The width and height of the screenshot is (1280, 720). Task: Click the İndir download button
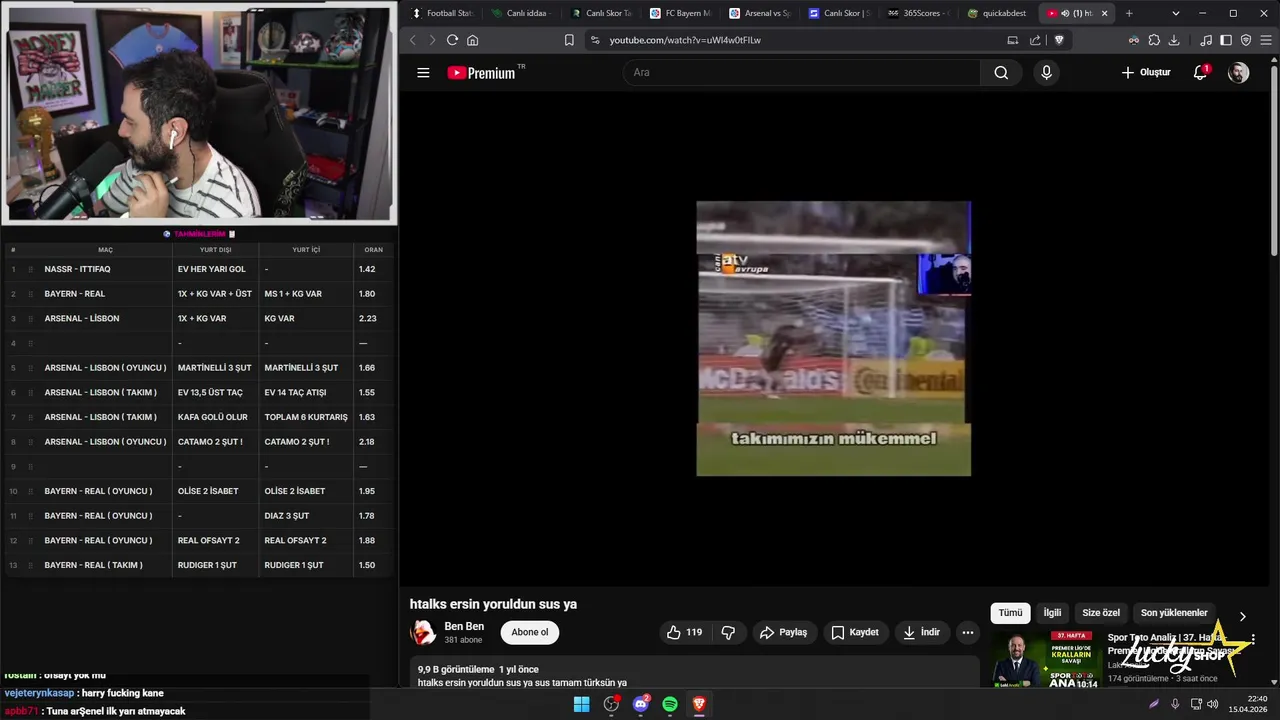pos(921,632)
